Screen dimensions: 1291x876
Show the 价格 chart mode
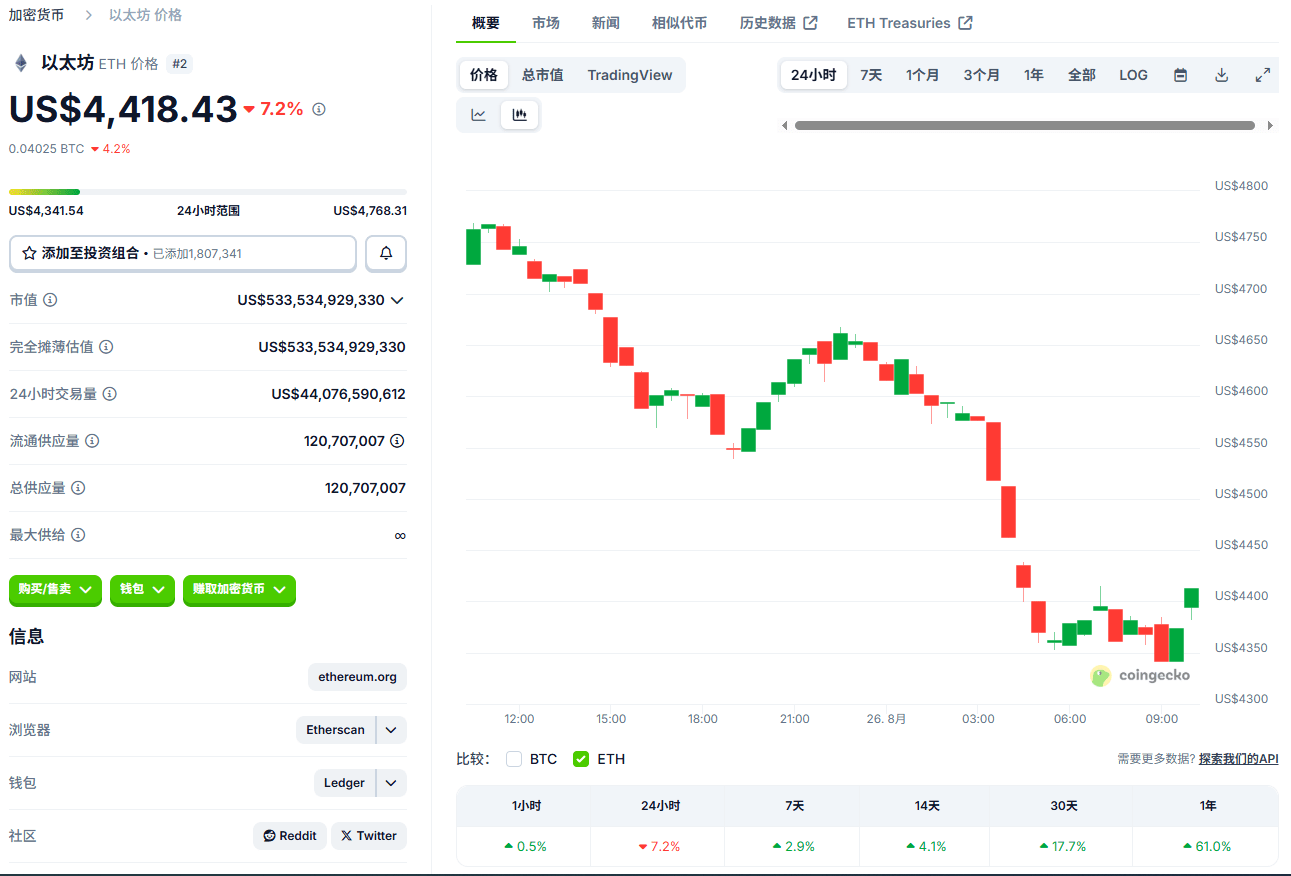tap(484, 75)
